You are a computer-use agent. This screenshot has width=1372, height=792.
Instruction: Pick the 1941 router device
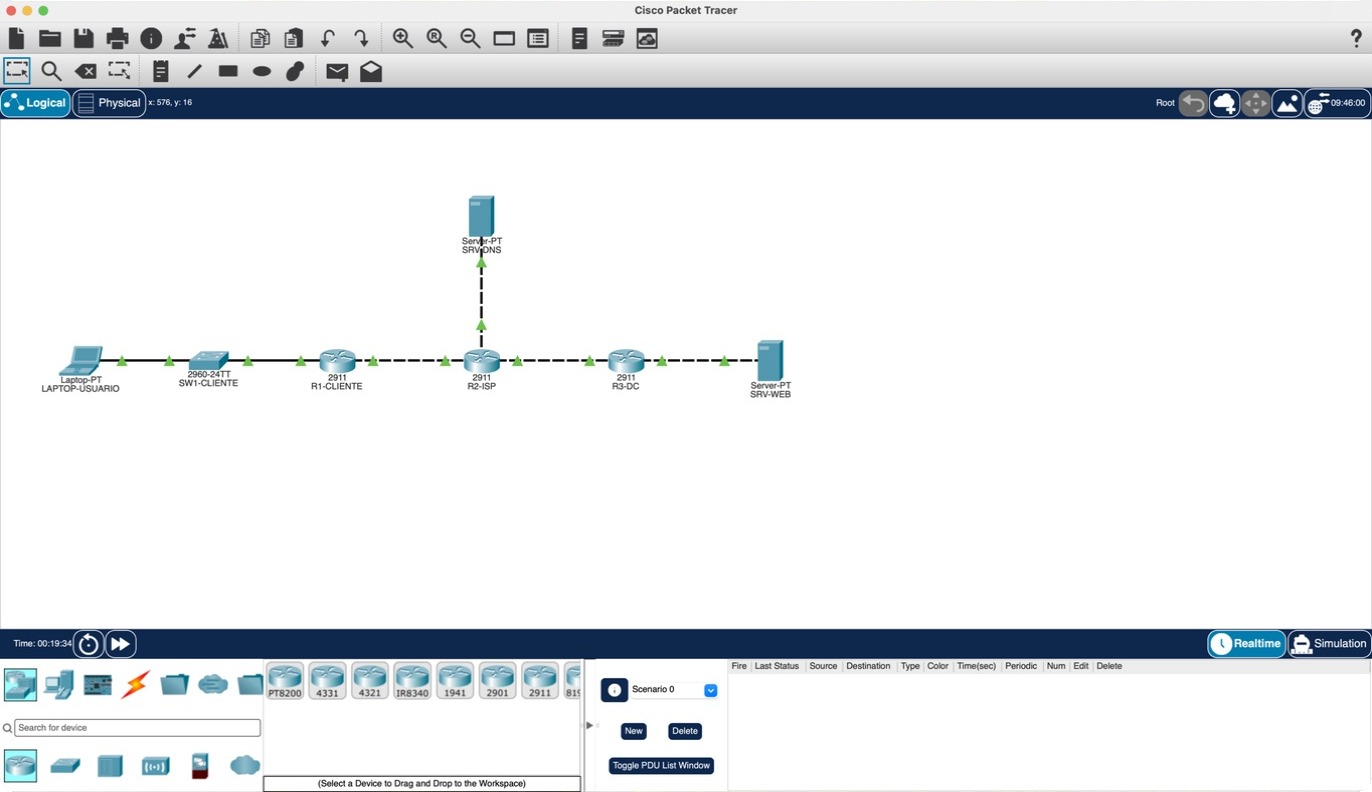455,681
